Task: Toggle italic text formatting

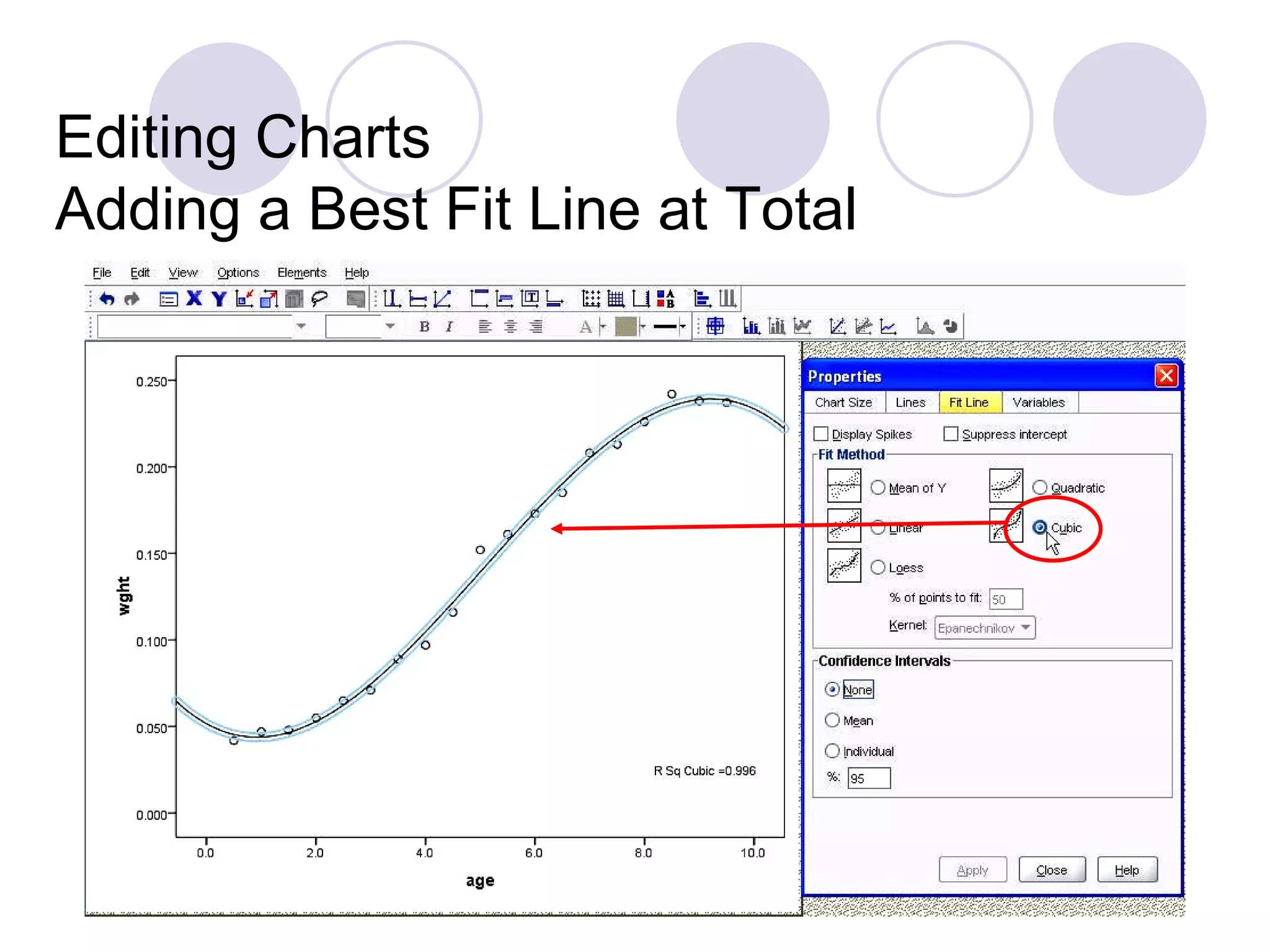Action: click(449, 327)
